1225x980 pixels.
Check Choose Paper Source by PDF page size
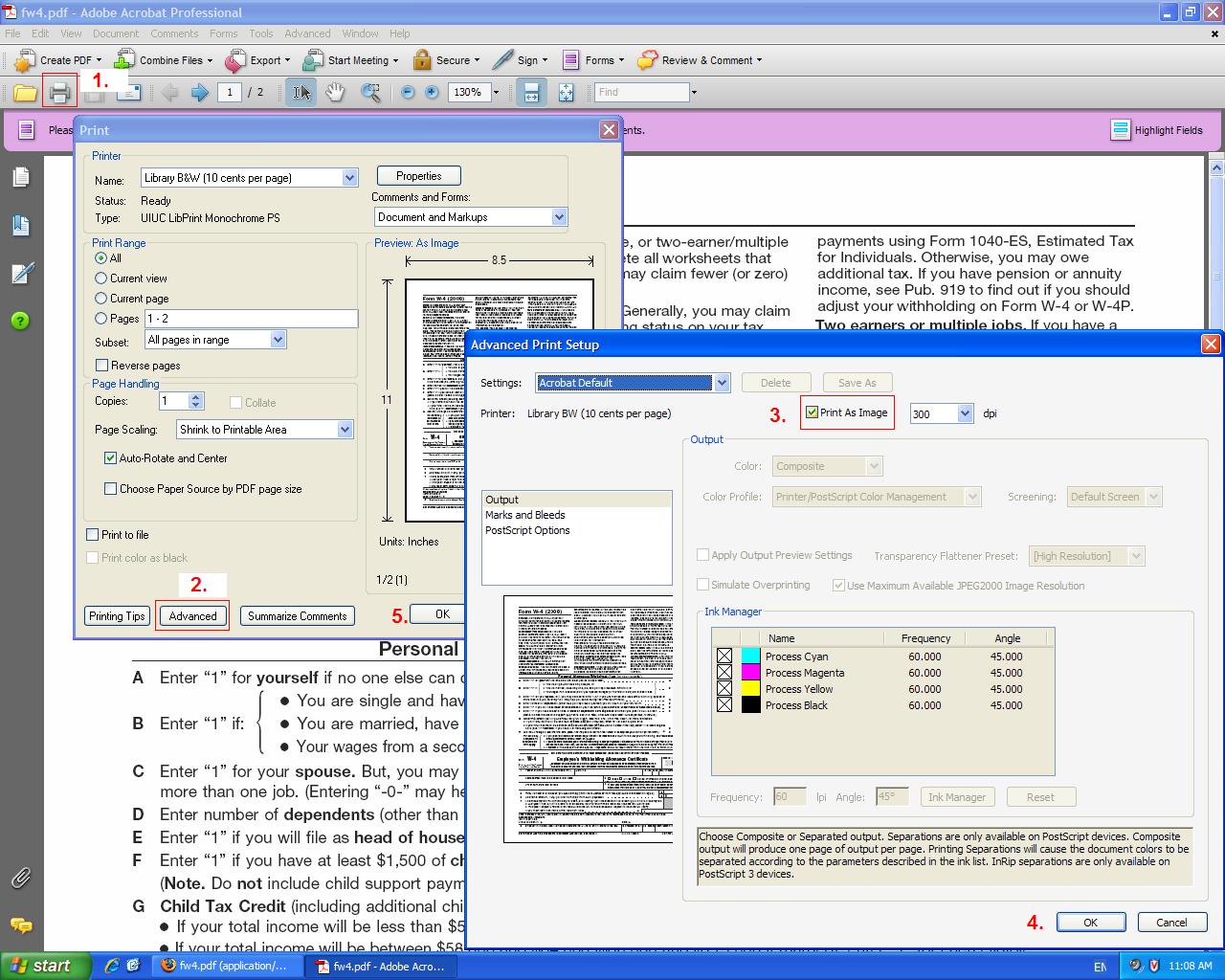point(110,489)
